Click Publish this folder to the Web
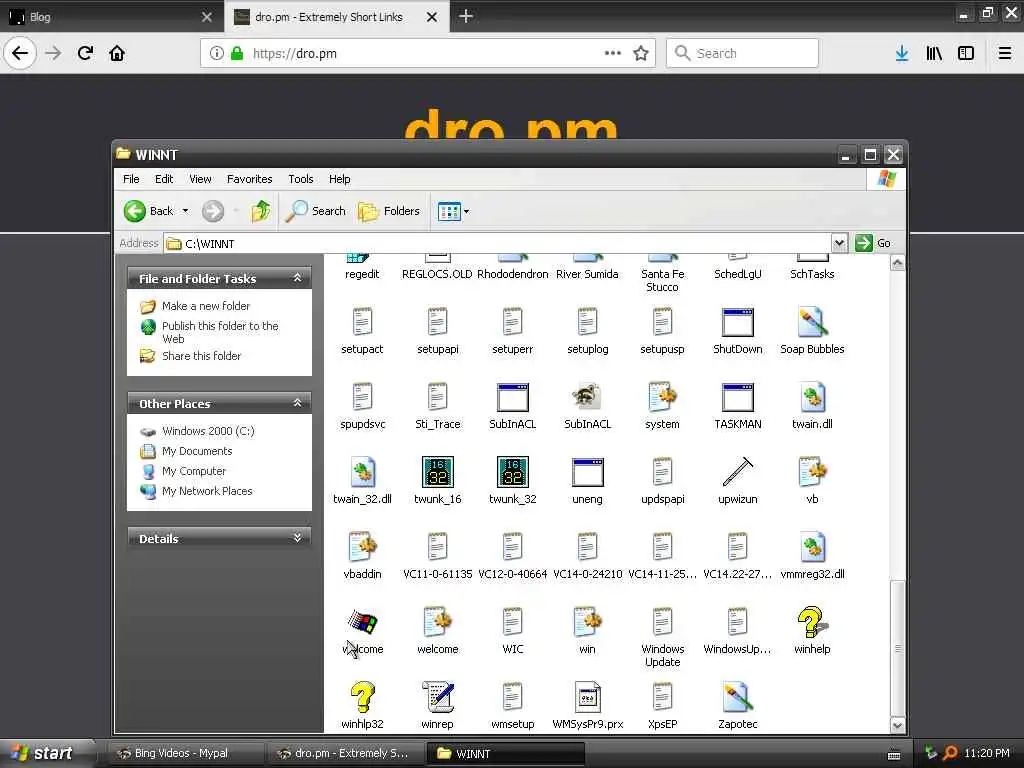This screenshot has height=768, width=1024. tap(220, 332)
